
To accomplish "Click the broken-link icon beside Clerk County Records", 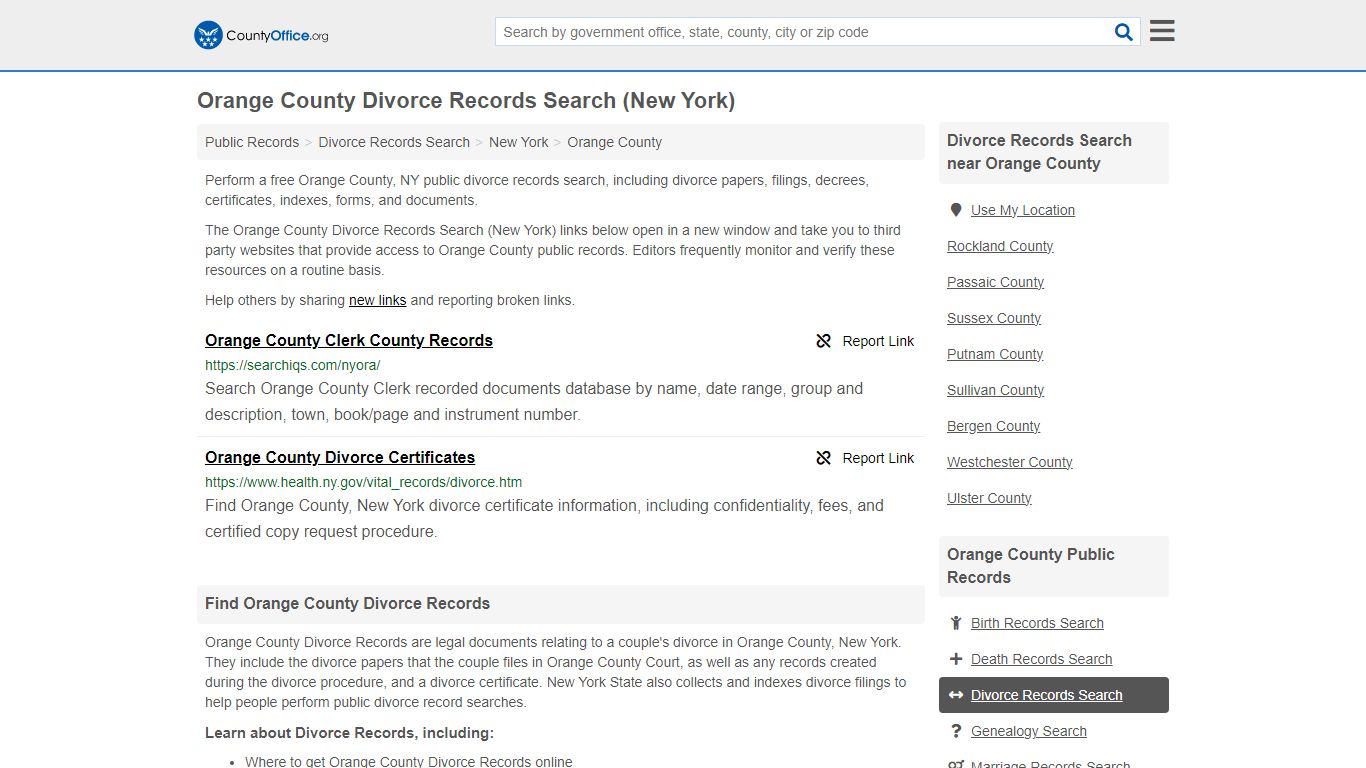I will click(824, 341).
